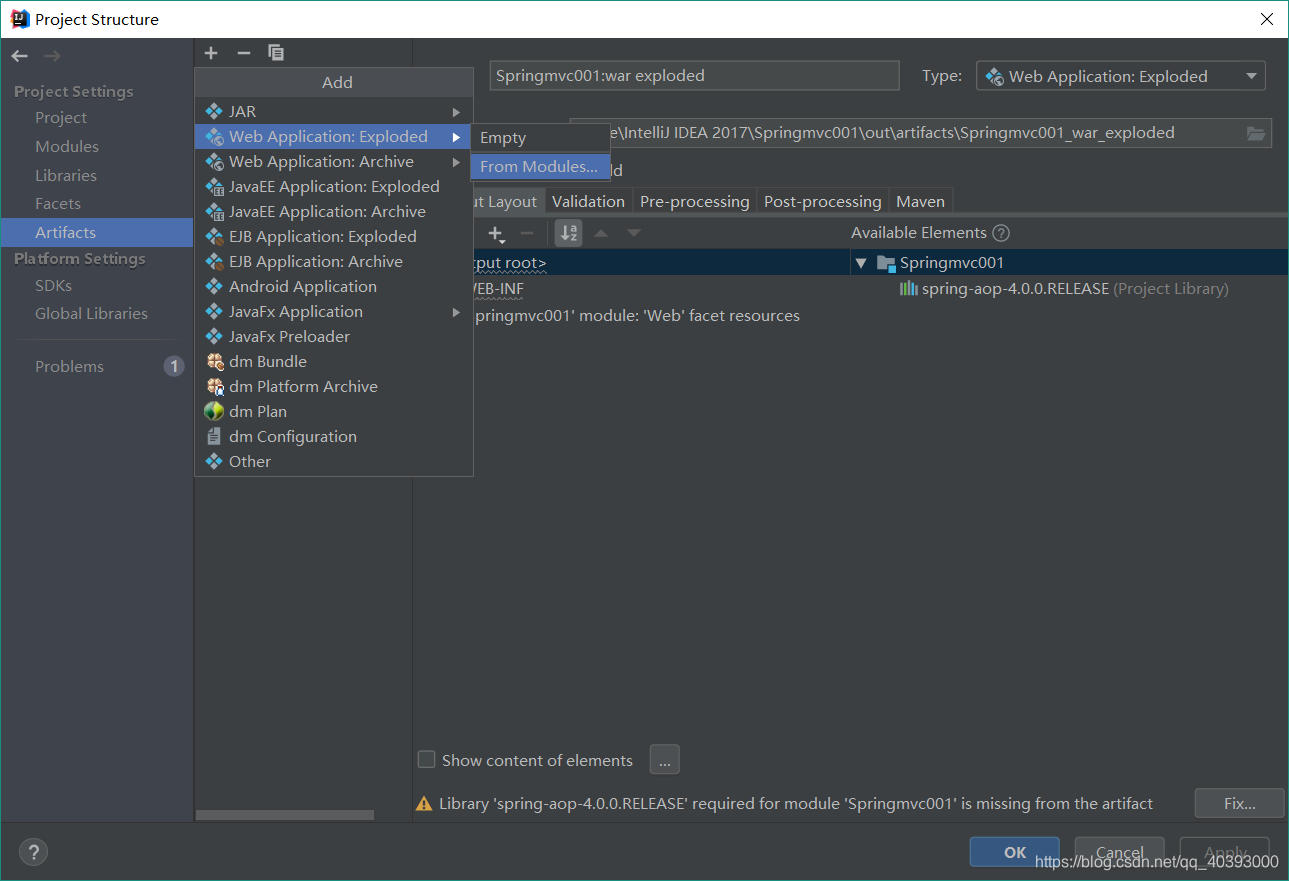Select JavaEE Application: Archive entry

coord(333,211)
